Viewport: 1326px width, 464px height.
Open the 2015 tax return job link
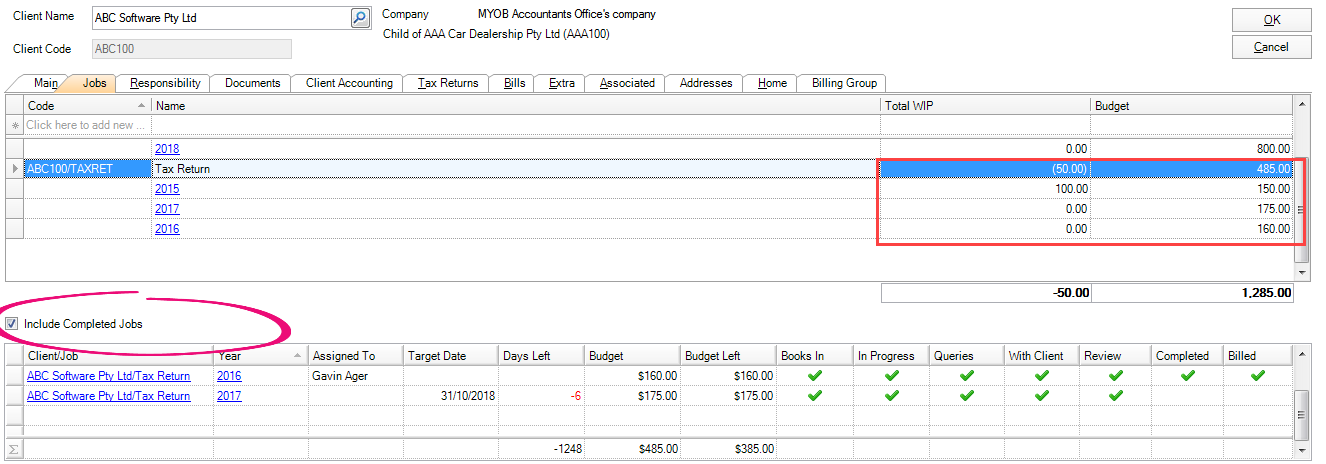tap(167, 189)
